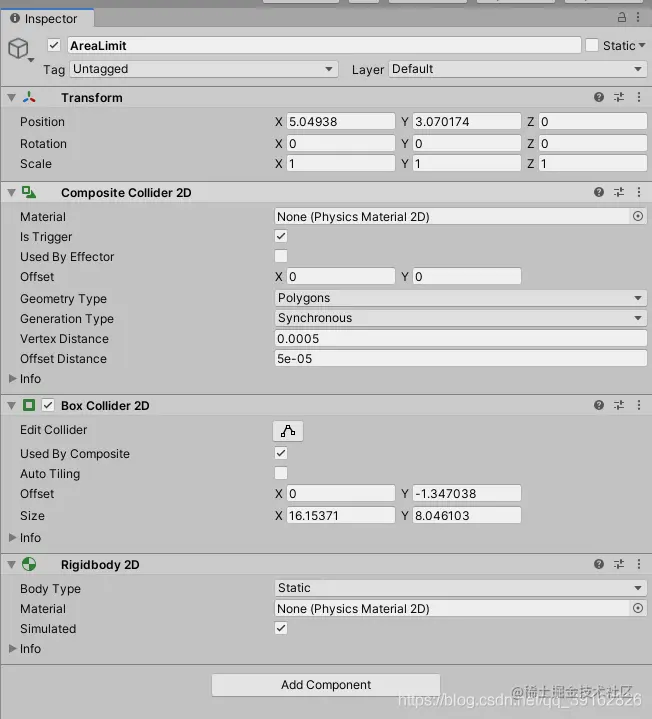Click the Transform component icon
This screenshot has height=719, width=652.
(29, 97)
